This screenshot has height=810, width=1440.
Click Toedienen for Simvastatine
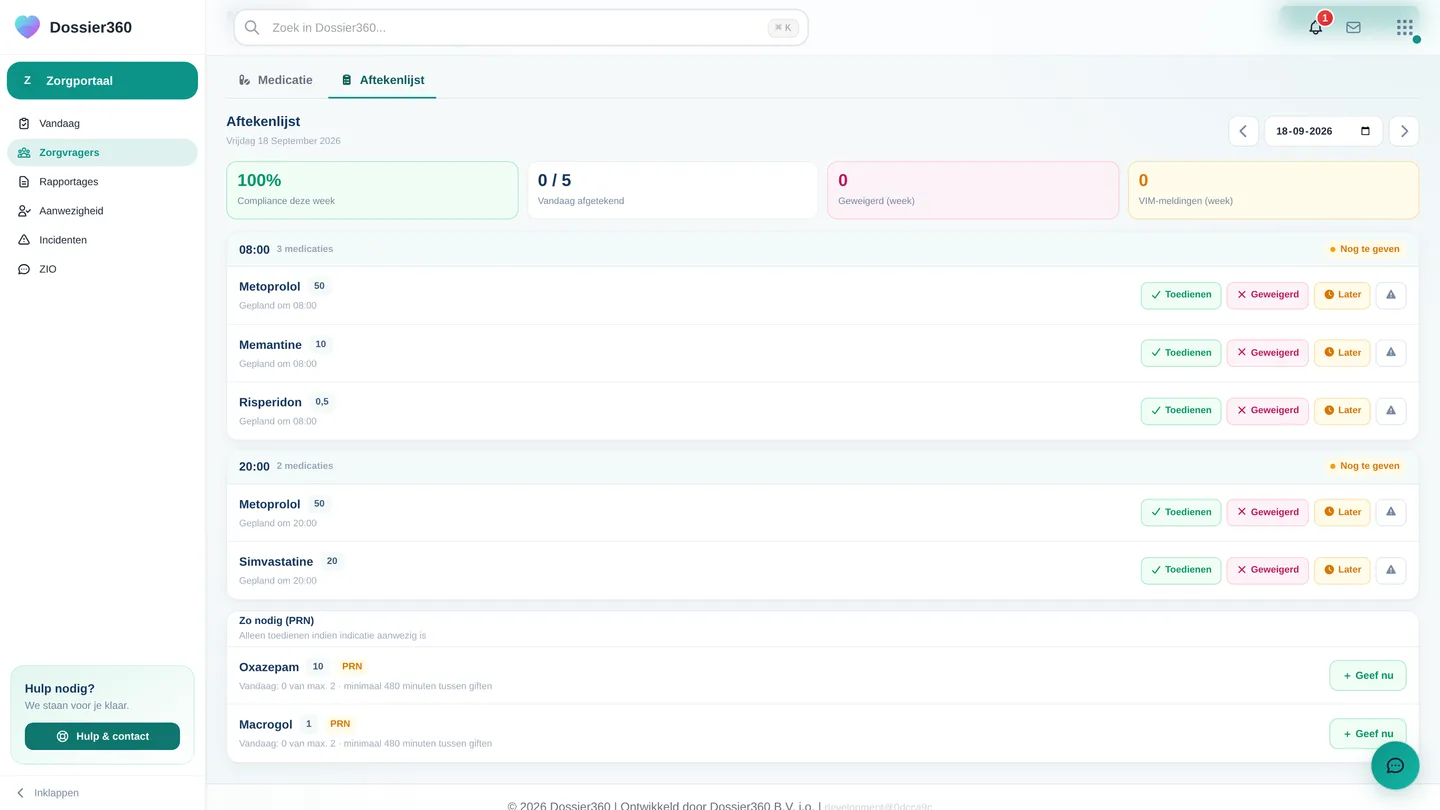click(x=1181, y=570)
